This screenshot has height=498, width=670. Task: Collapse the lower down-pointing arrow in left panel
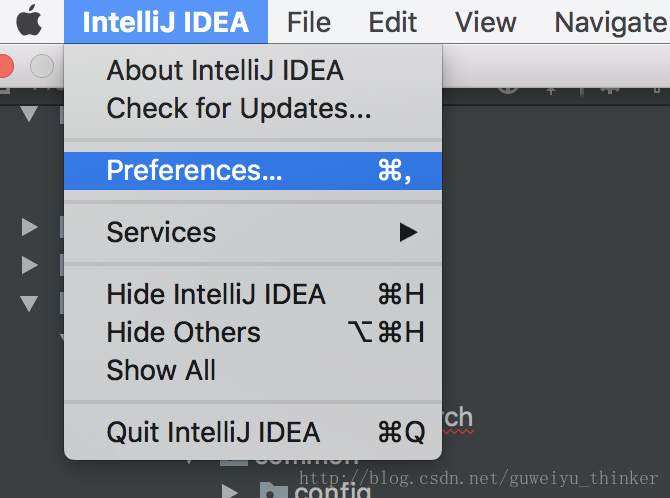[29, 304]
